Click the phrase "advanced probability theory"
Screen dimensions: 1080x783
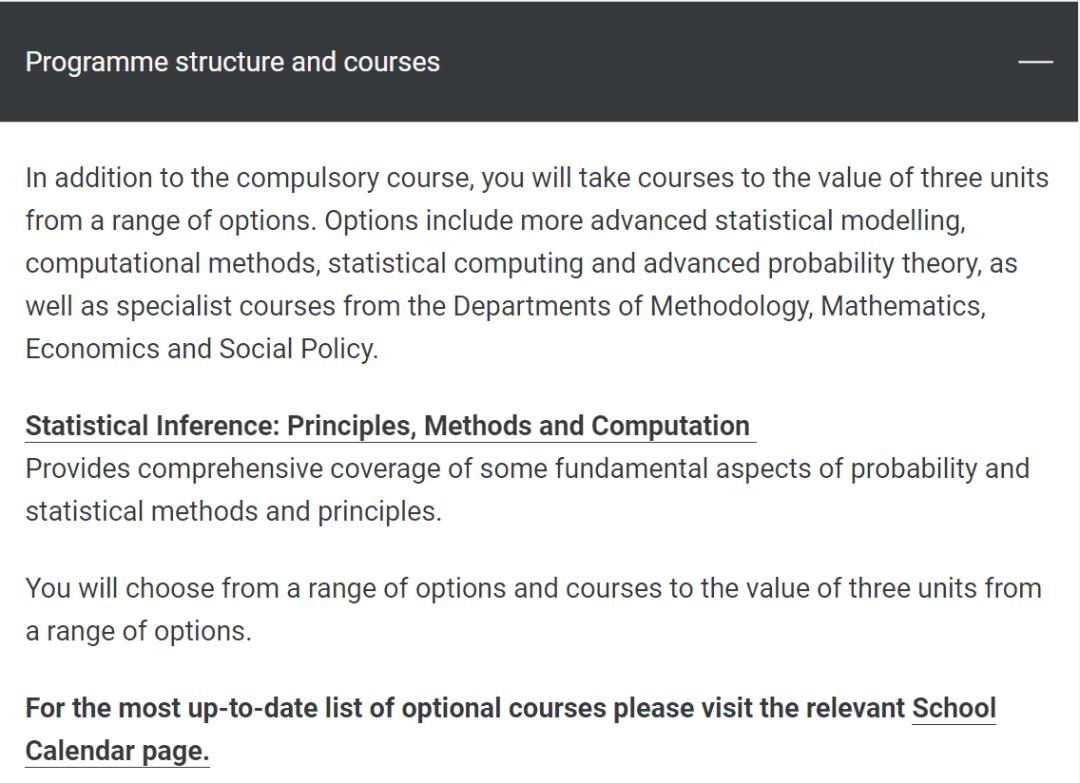click(811, 263)
